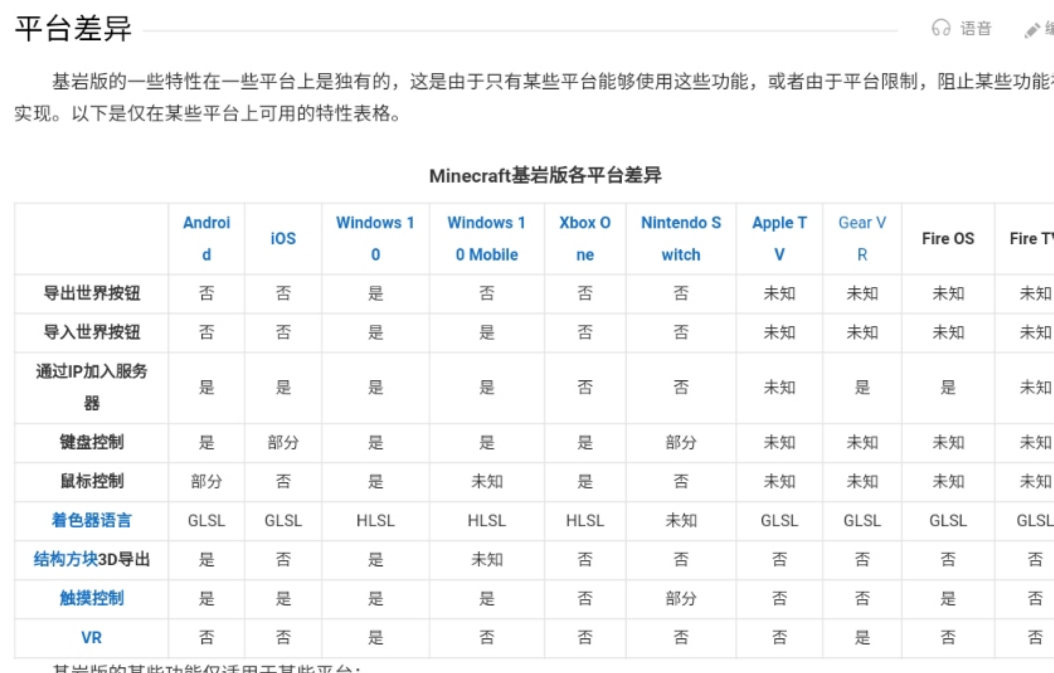Viewport: 1054px width, 673px height.
Task: Click 是 in 鼠标控制 row under Xbox One
Action: pos(585,481)
